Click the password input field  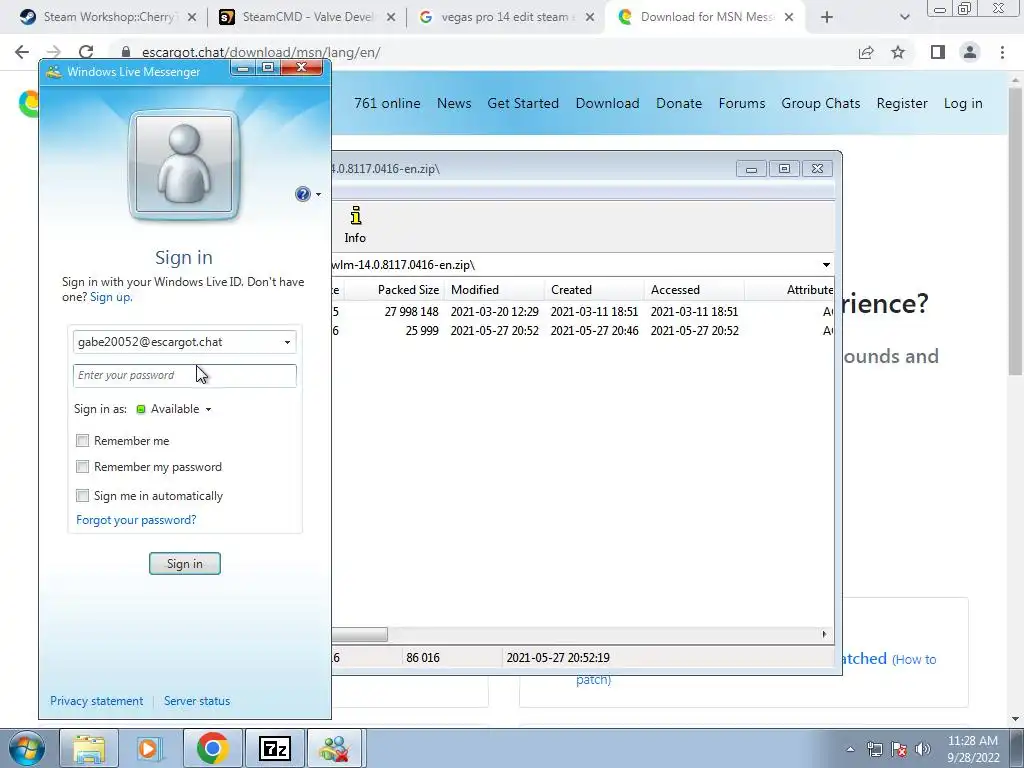[x=185, y=376]
